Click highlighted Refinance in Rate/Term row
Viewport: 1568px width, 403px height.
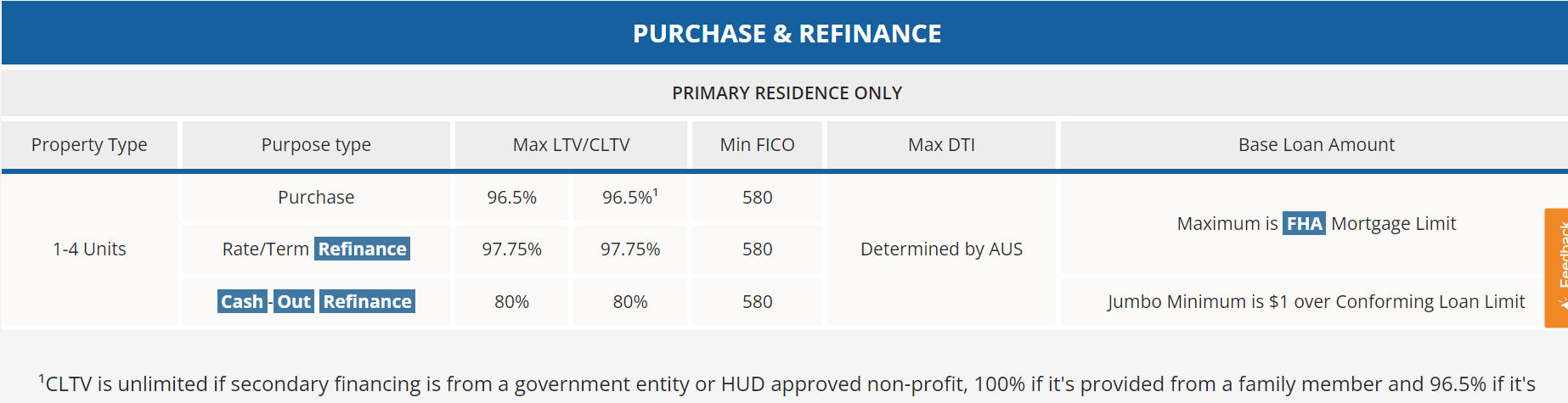pos(363,249)
